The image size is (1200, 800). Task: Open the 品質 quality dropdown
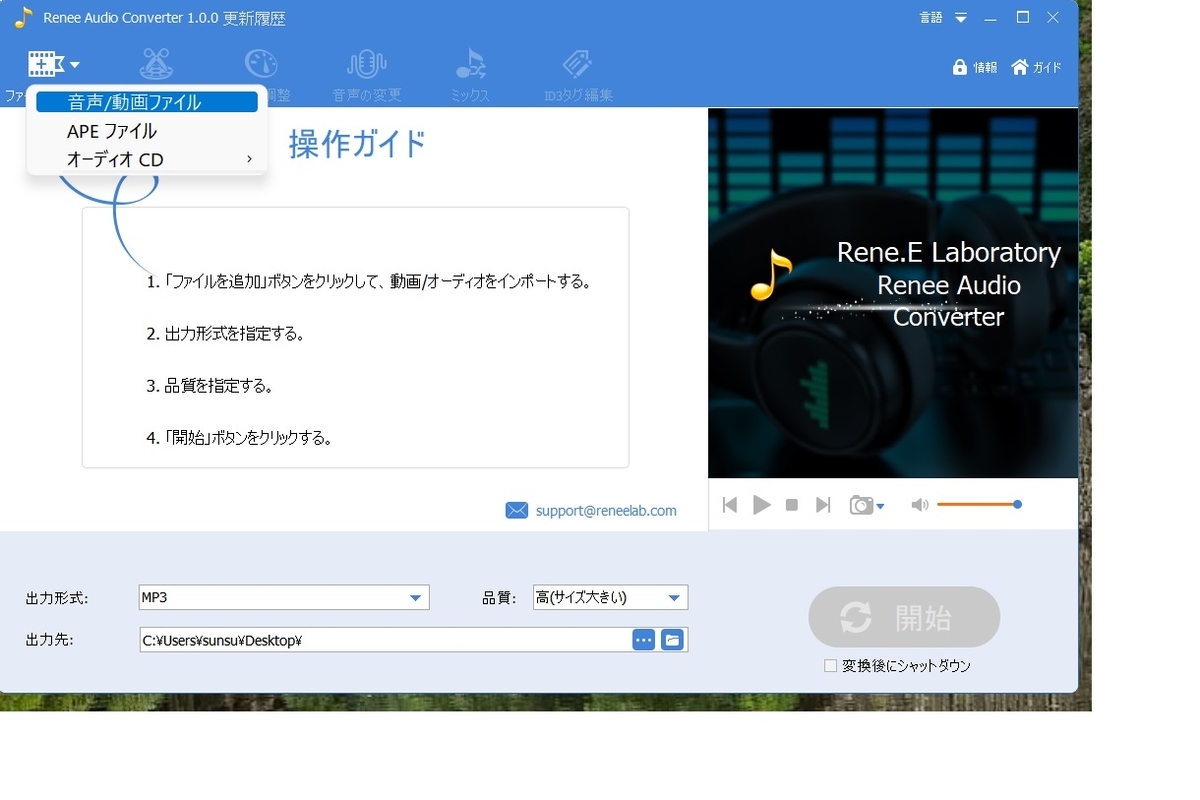[610, 597]
